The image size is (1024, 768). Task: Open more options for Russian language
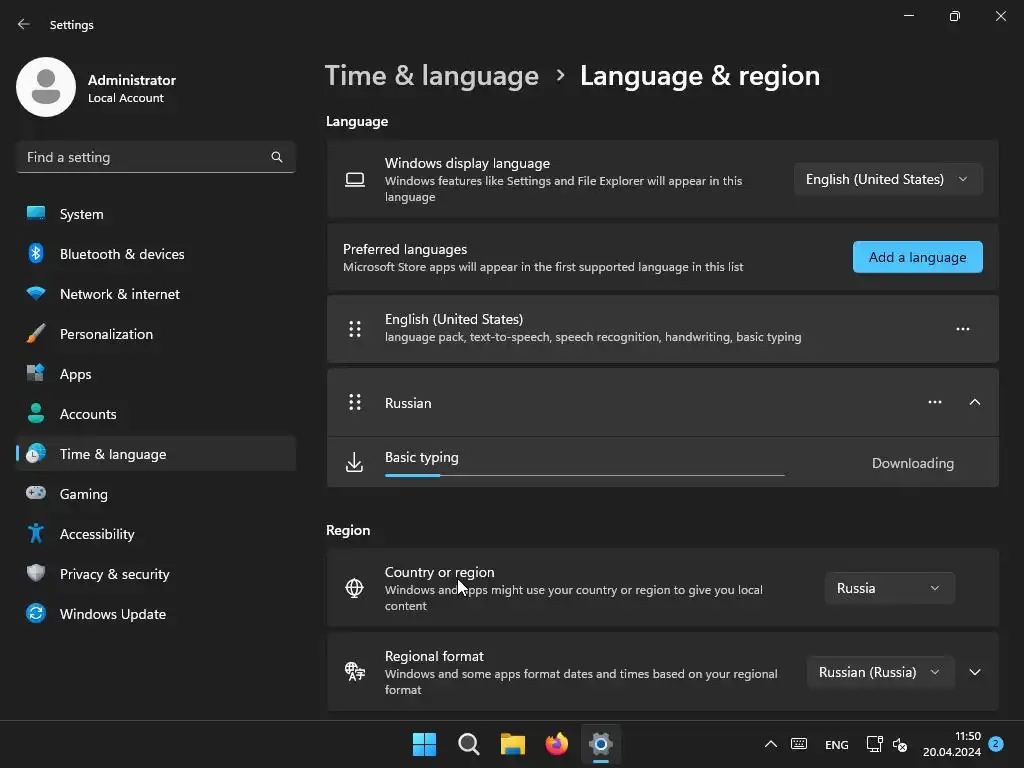[x=935, y=402]
